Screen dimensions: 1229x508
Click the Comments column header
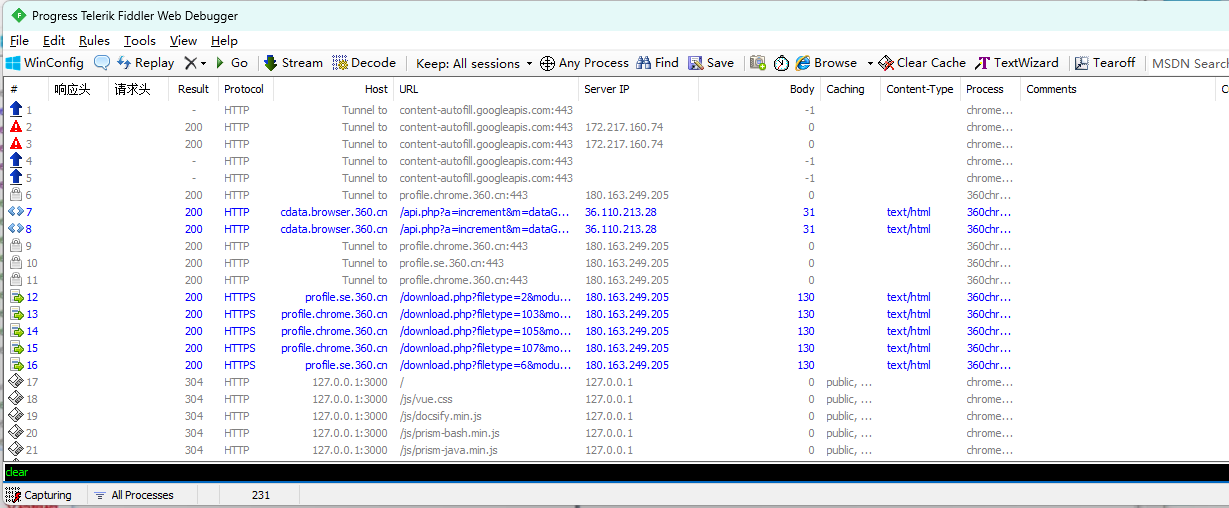1119,89
